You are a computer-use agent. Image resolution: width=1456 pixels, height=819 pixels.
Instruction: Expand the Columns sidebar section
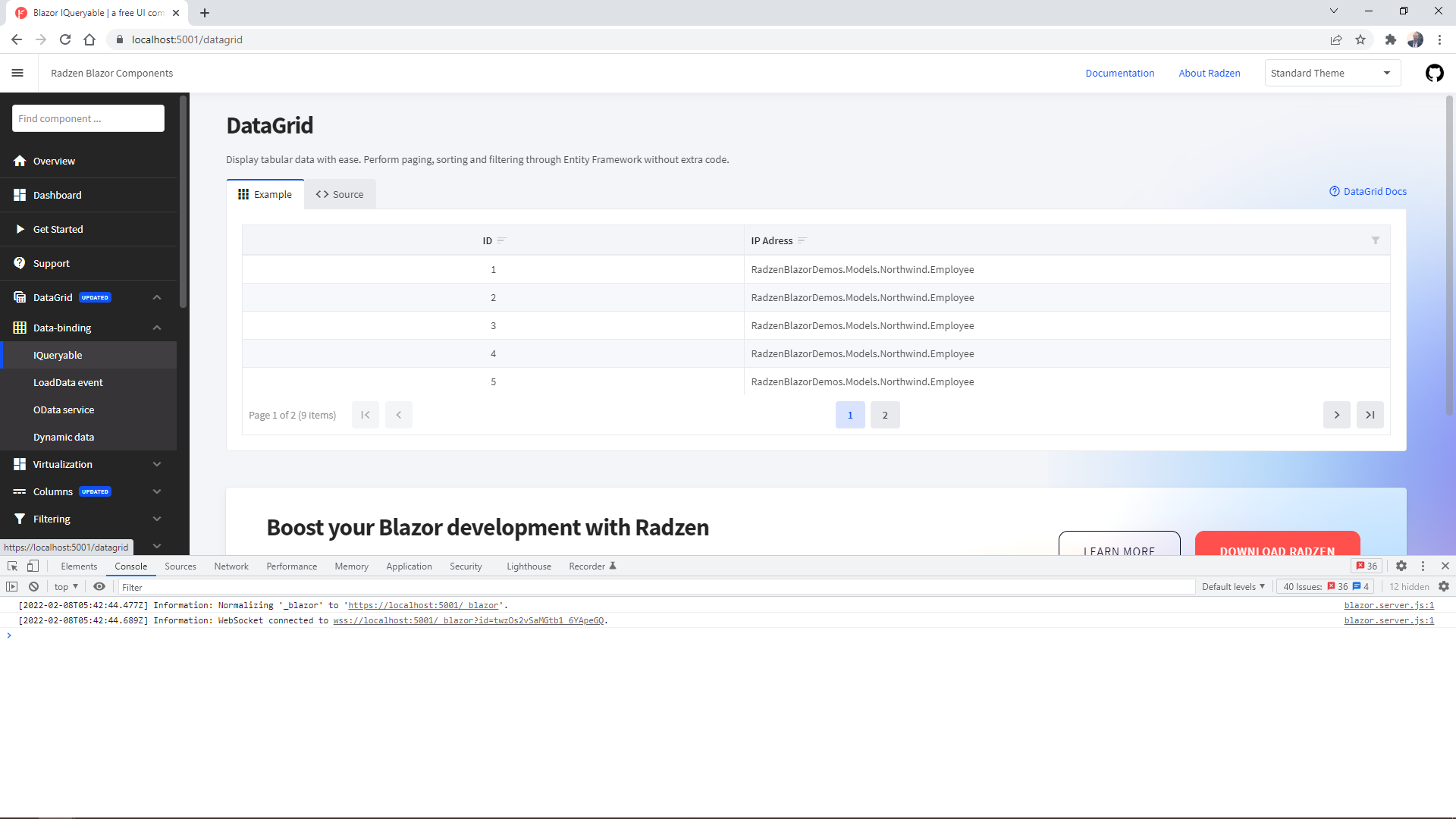pos(157,491)
